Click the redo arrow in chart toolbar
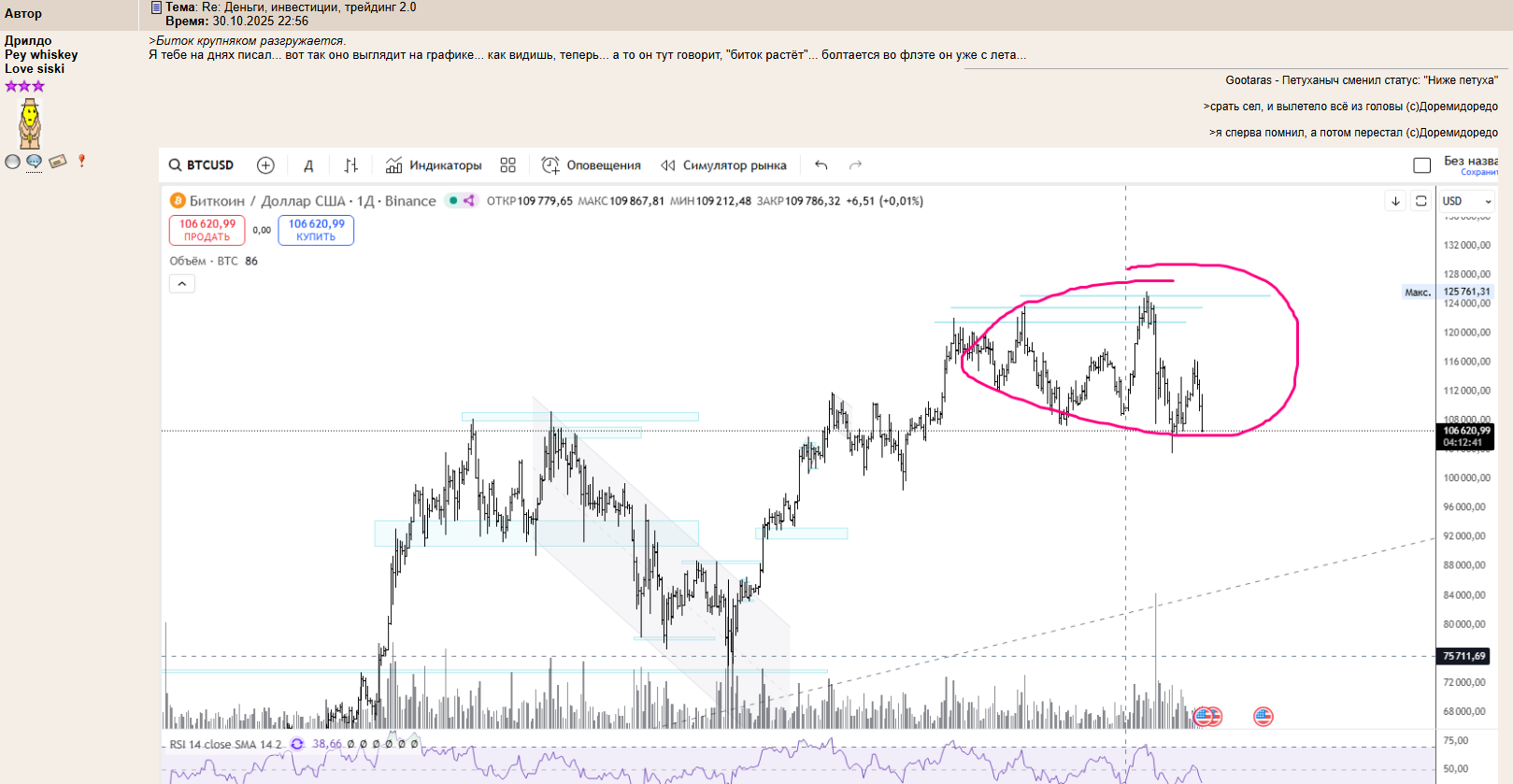 click(855, 165)
